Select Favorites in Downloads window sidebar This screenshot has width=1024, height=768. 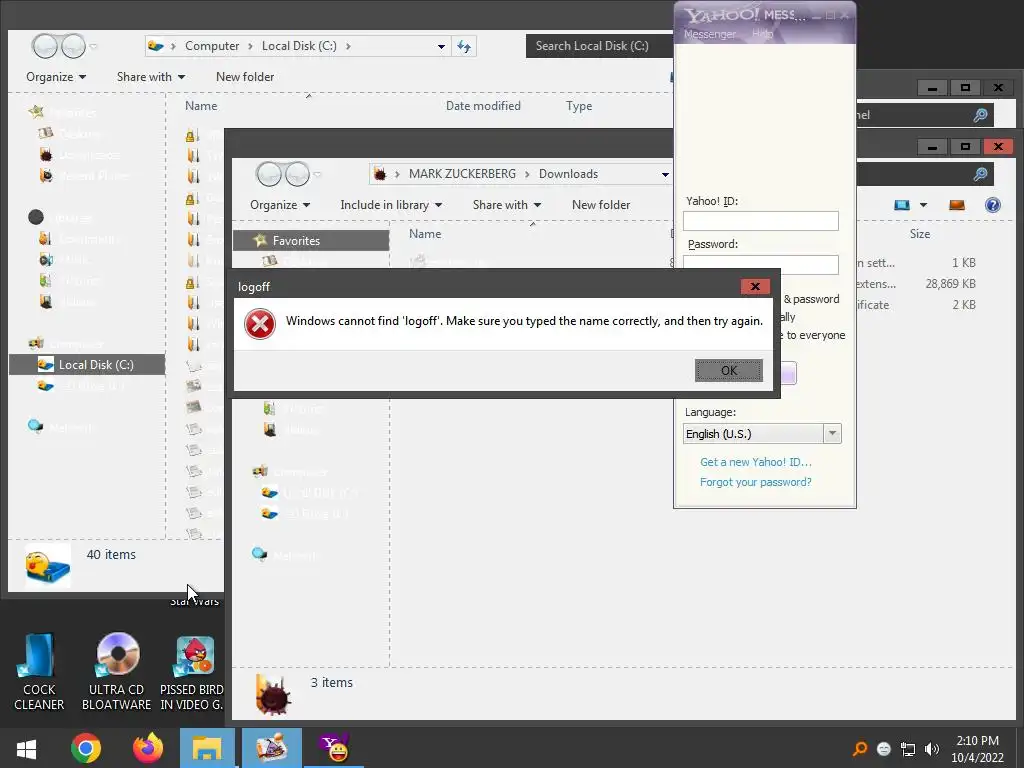click(311, 240)
